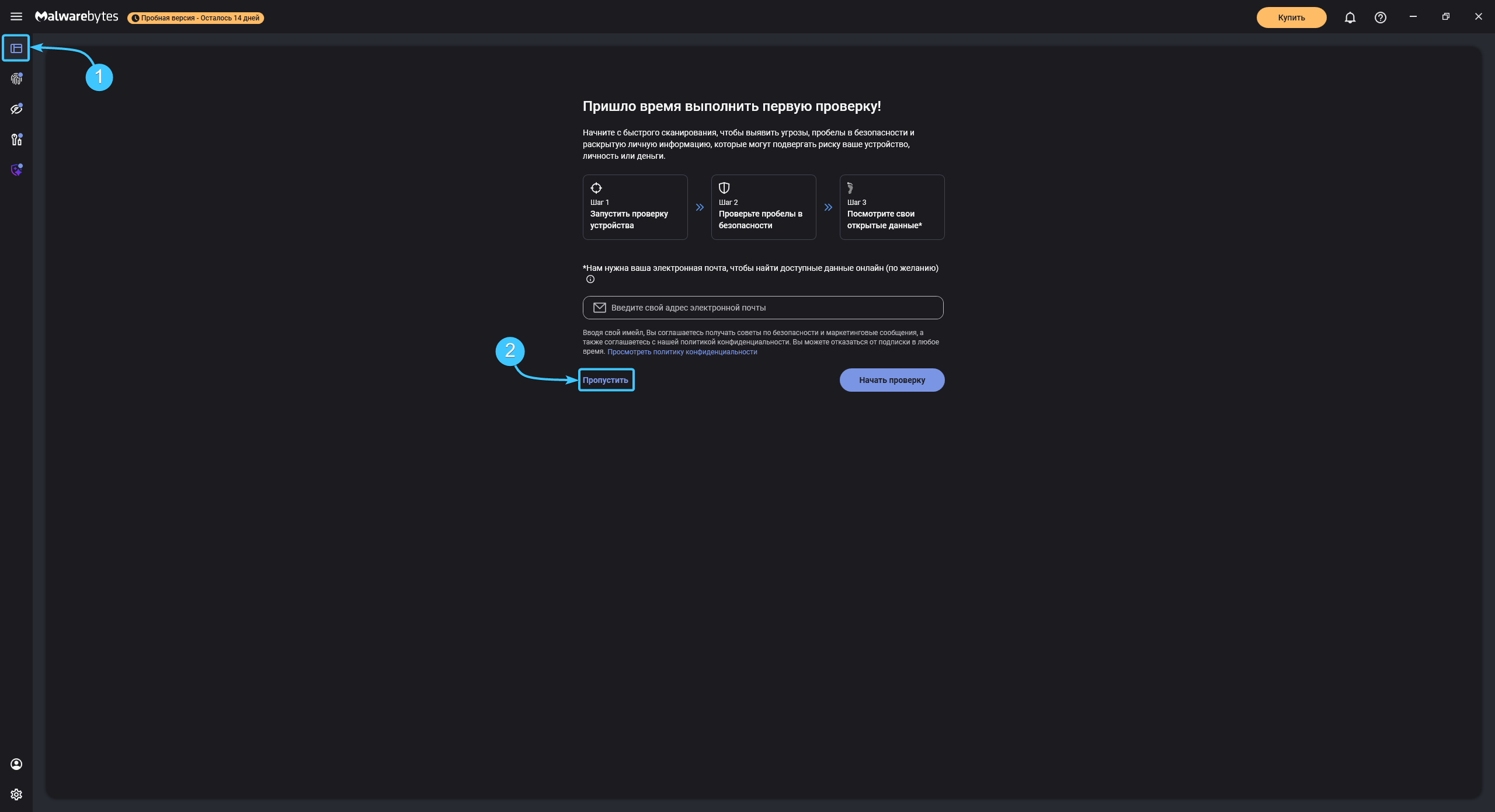Select the Шаг 1 device scan card
Viewport: 1495px width, 812px height.
[x=635, y=207]
